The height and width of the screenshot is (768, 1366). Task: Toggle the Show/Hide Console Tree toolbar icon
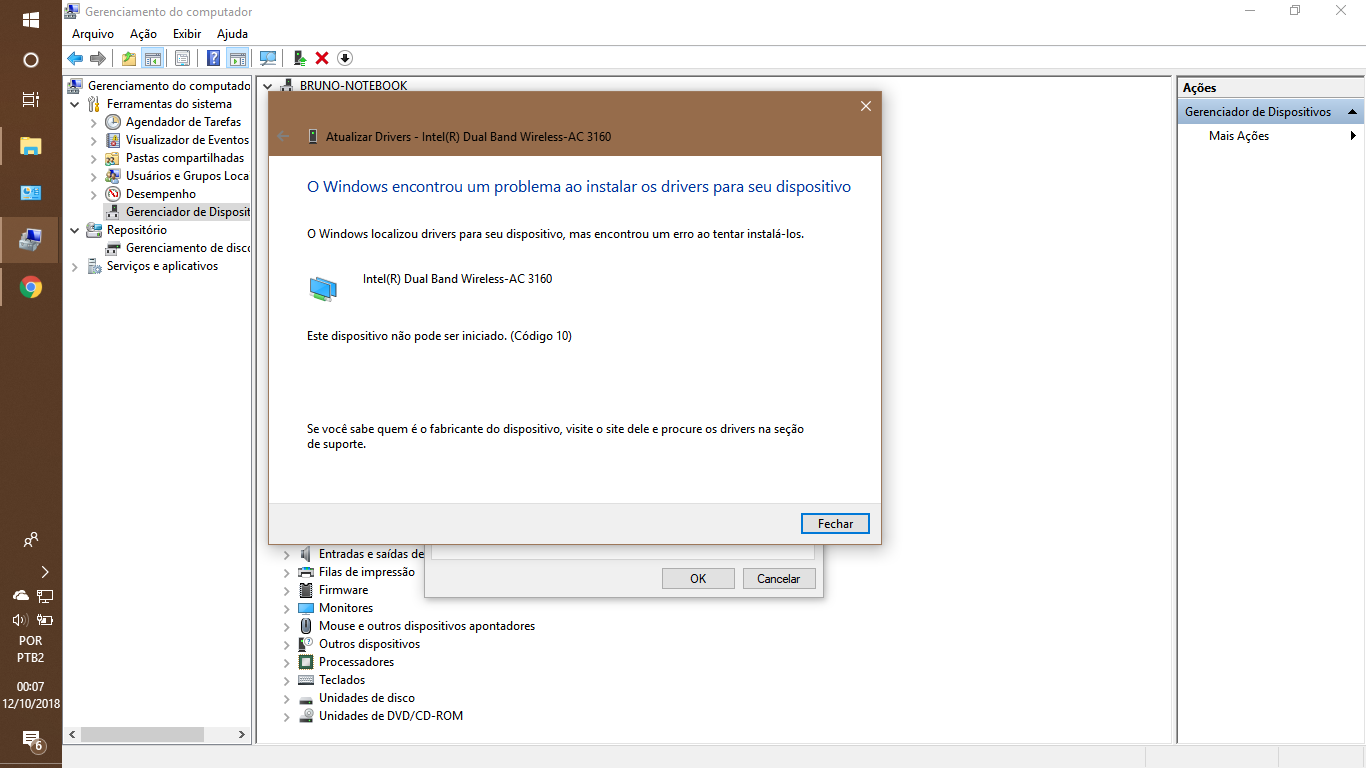tap(152, 58)
